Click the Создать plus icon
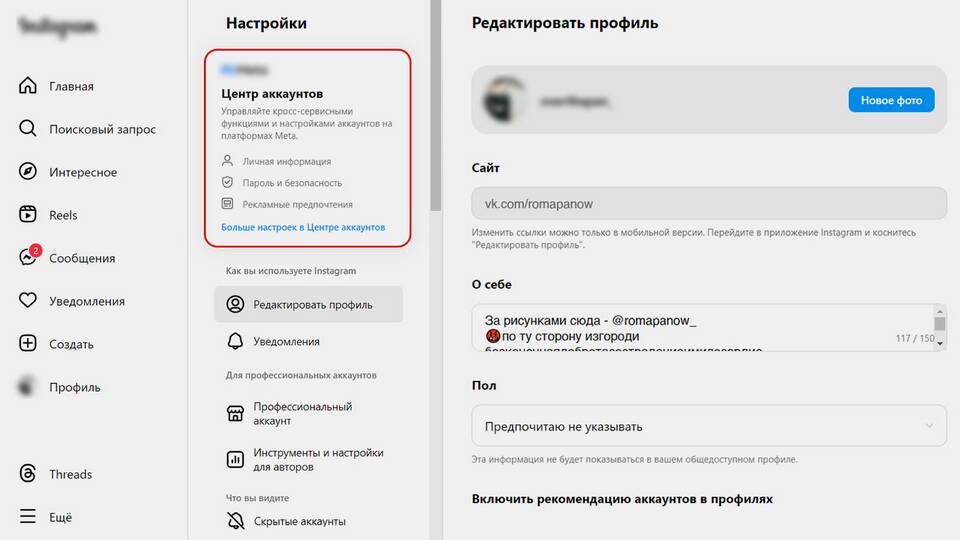 pos(28,343)
